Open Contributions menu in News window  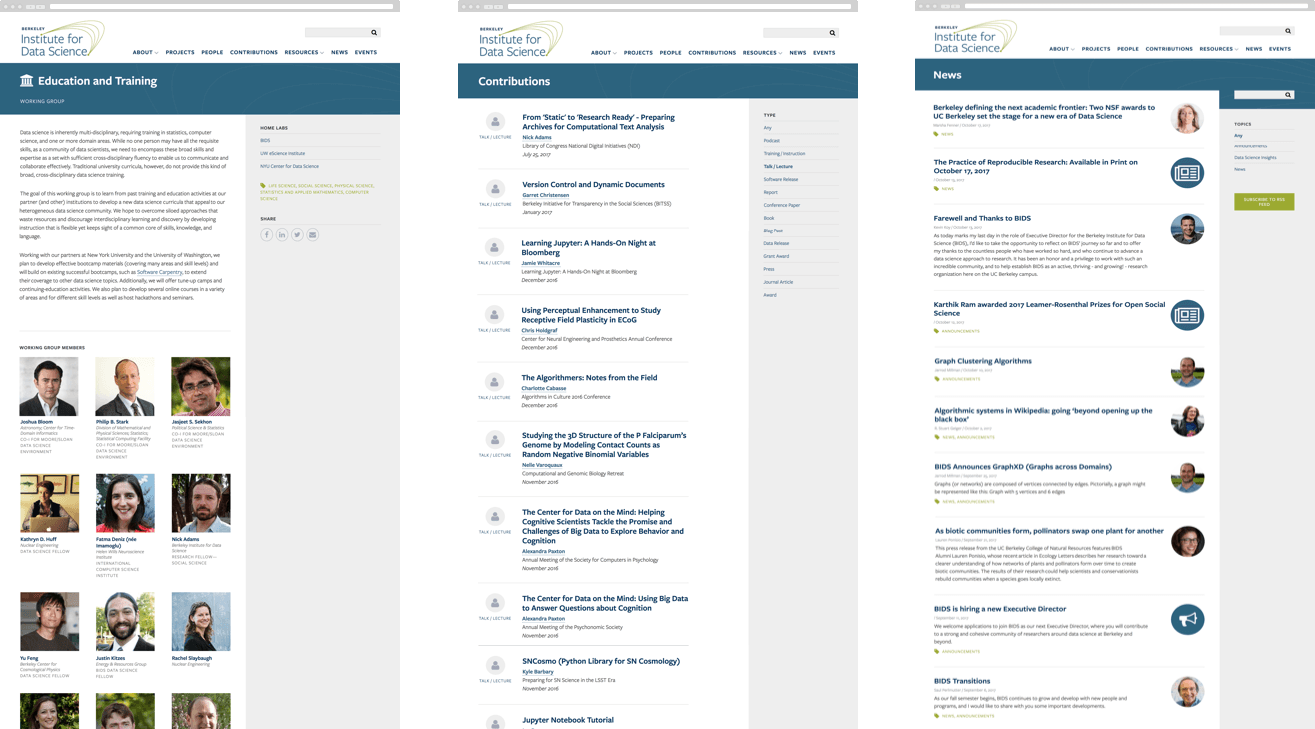pos(1169,49)
